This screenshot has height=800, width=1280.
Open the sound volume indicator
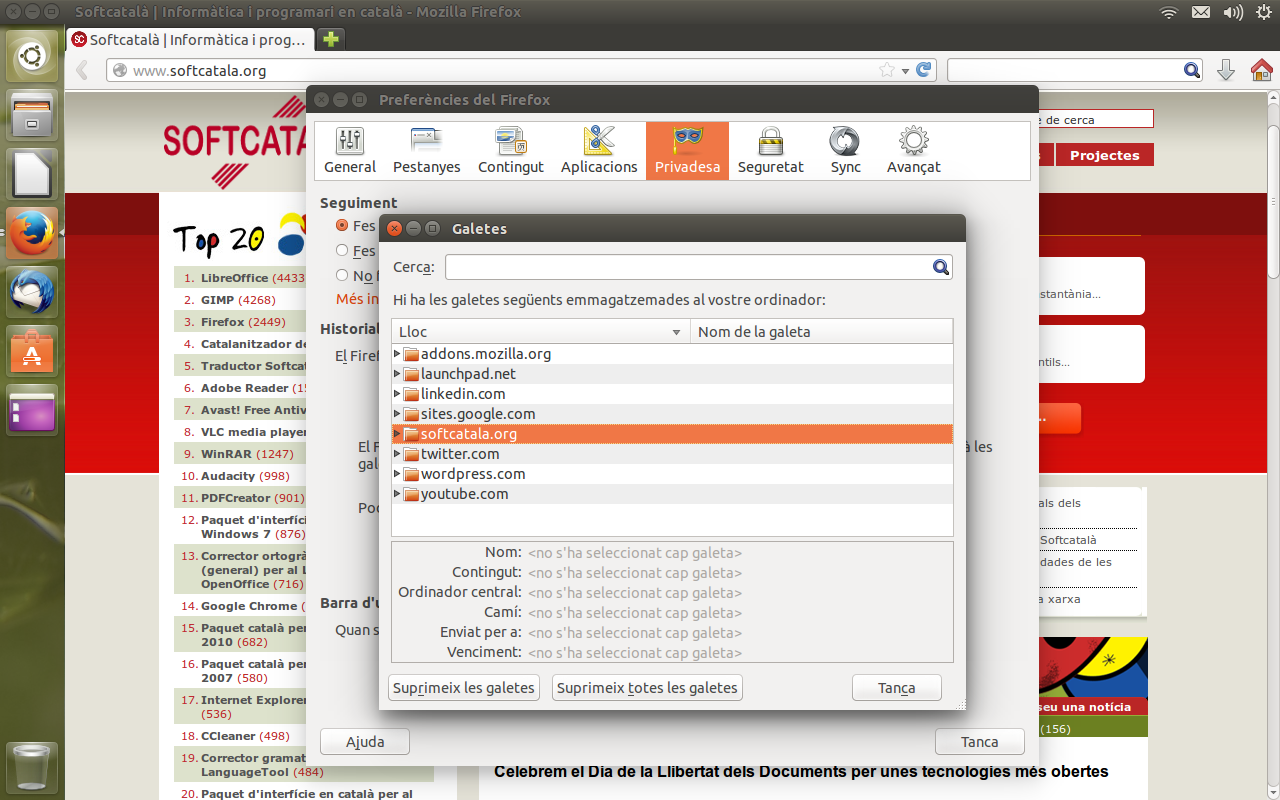click(x=1232, y=12)
